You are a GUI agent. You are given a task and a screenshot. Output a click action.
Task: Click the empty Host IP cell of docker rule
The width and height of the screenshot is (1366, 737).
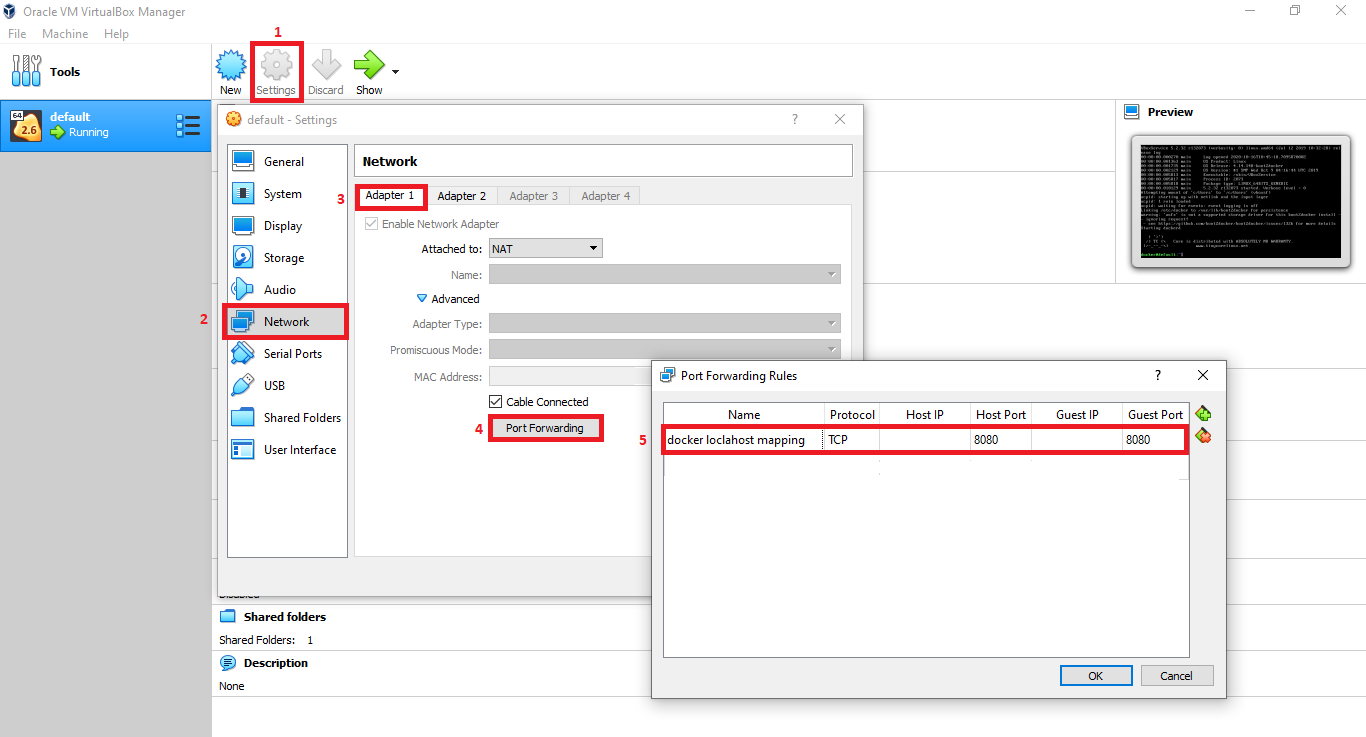point(925,440)
